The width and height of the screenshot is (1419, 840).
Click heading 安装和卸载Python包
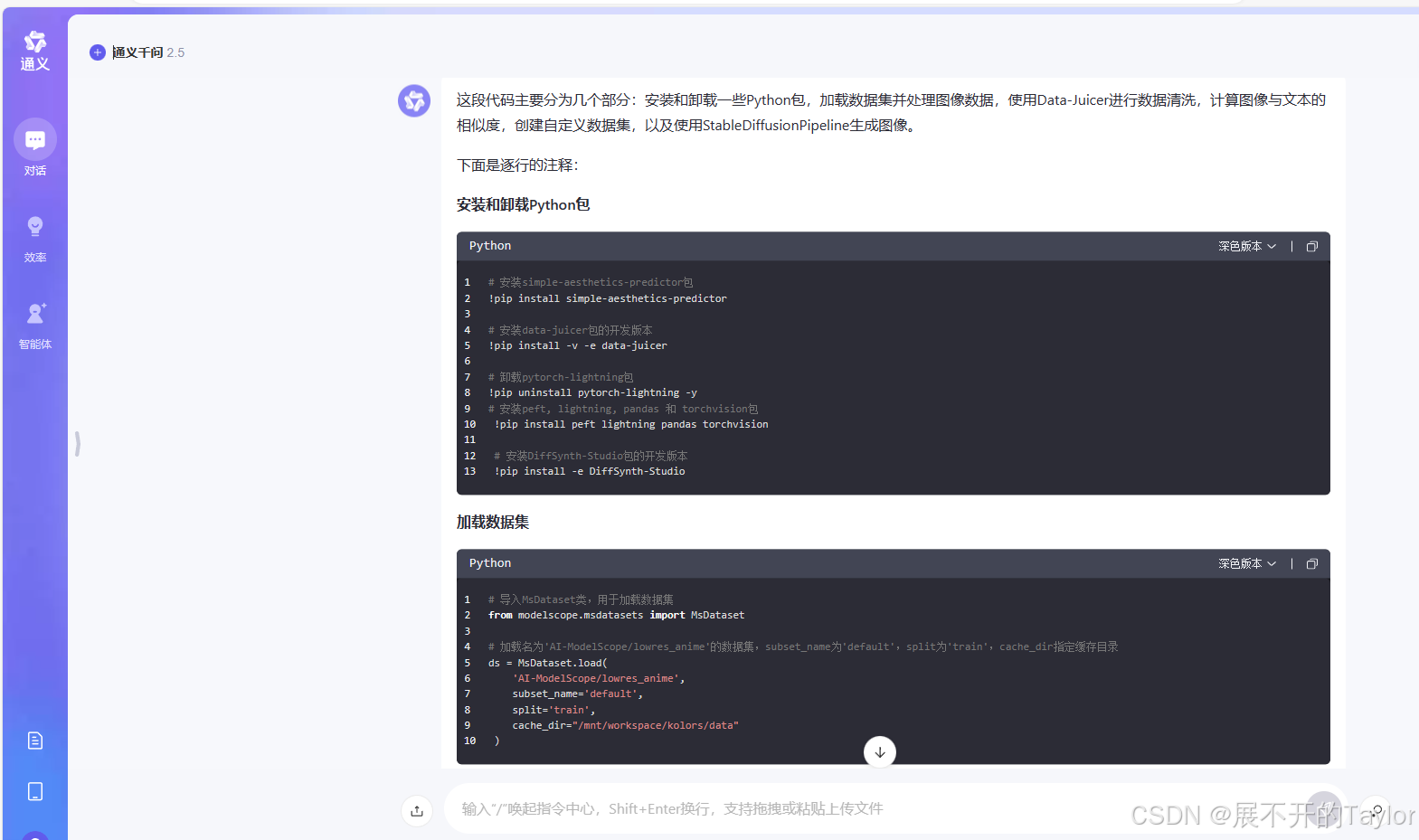523,204
